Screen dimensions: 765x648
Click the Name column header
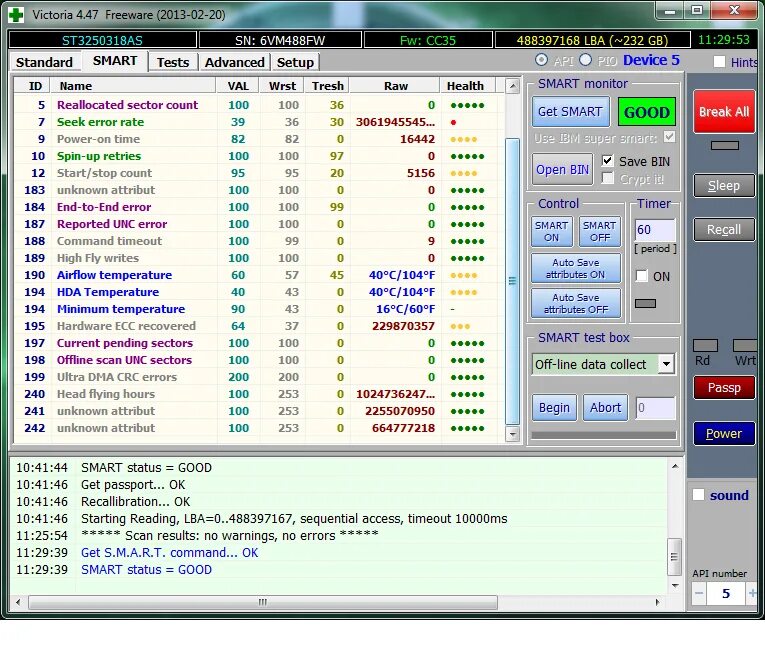[133, 86]
